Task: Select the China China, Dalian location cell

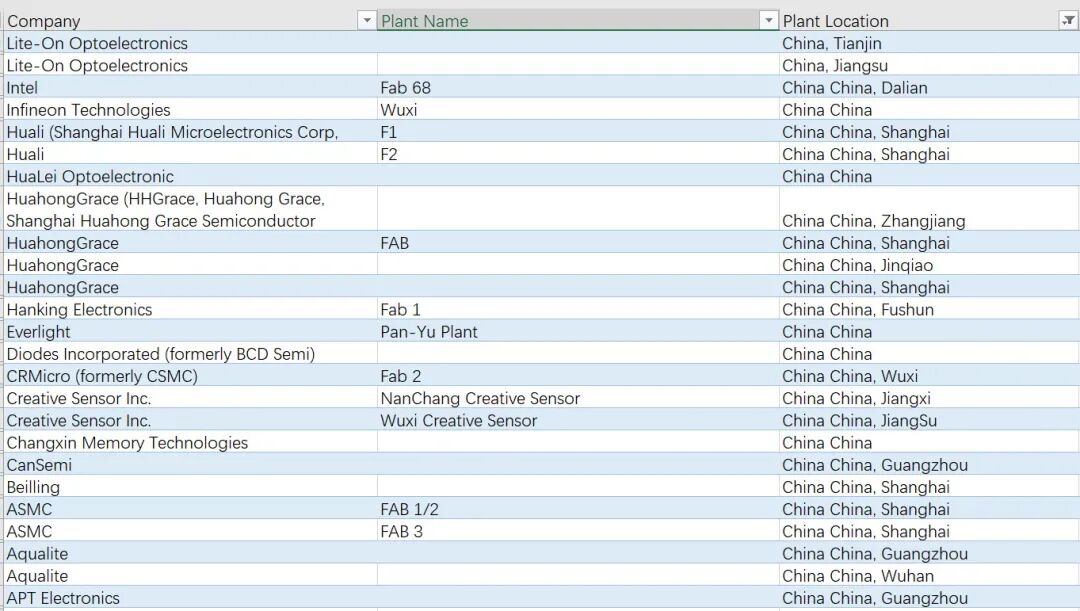Action: 929,87
